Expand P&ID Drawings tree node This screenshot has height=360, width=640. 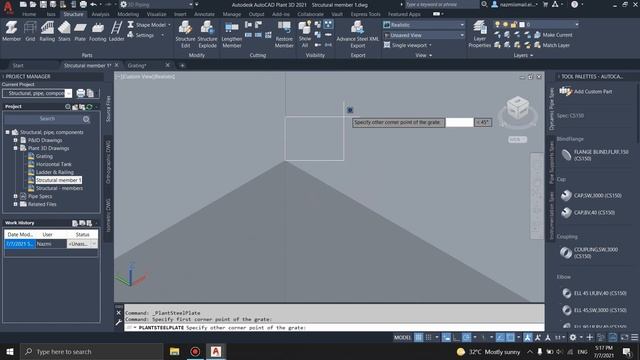pos(16,140)
